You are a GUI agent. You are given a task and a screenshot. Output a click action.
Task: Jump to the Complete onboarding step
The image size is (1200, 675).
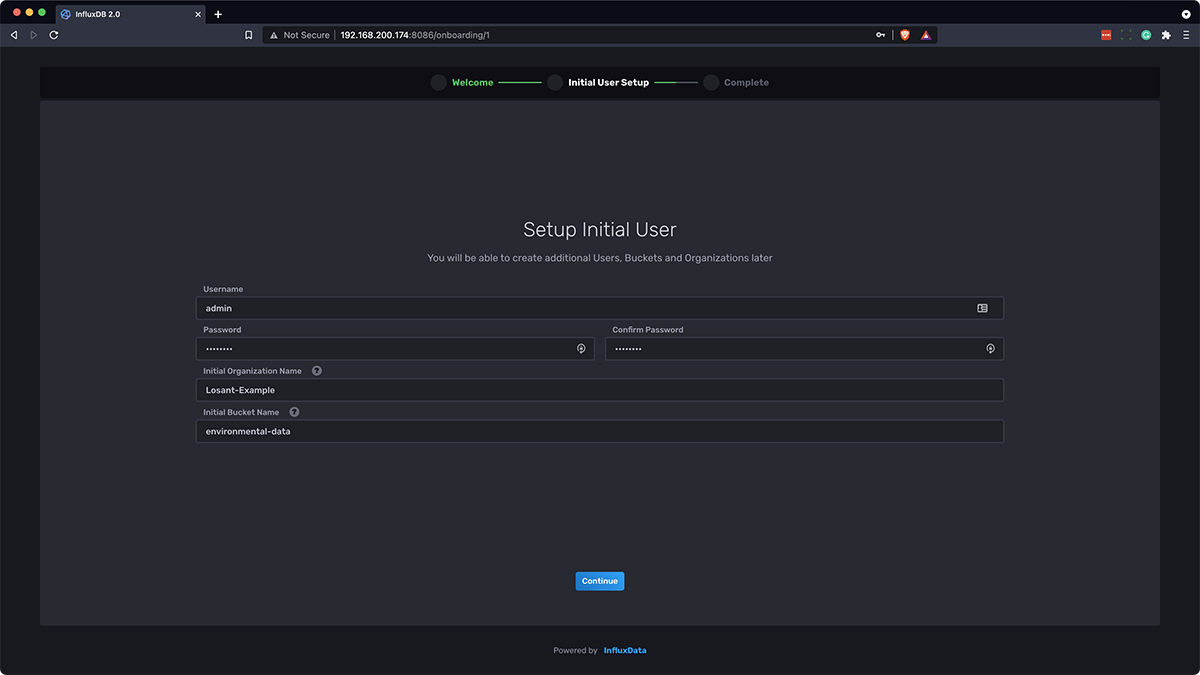tap(736, 83)
